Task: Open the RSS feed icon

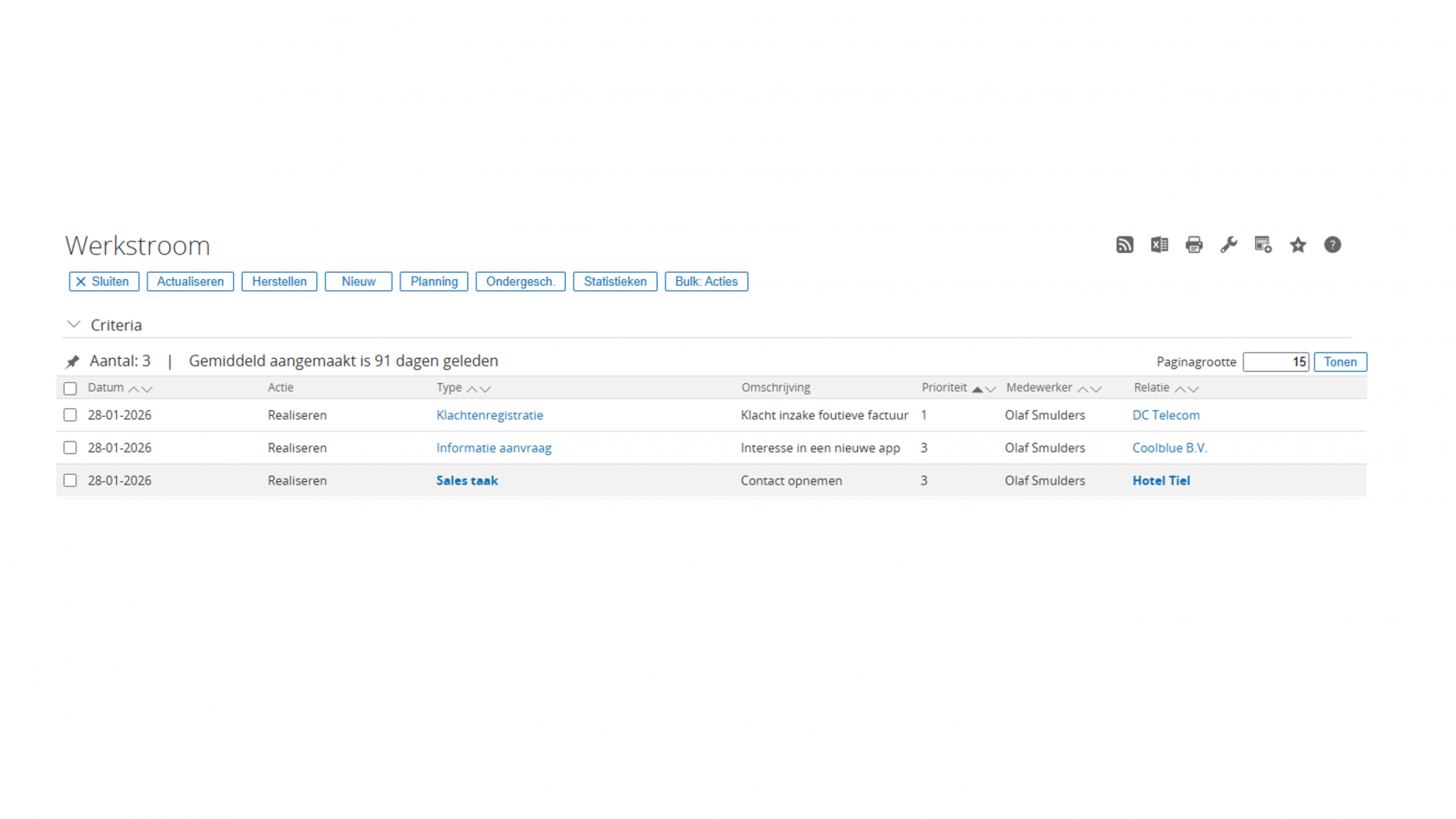Action: pyautogui.click(x=1124, y=245)
